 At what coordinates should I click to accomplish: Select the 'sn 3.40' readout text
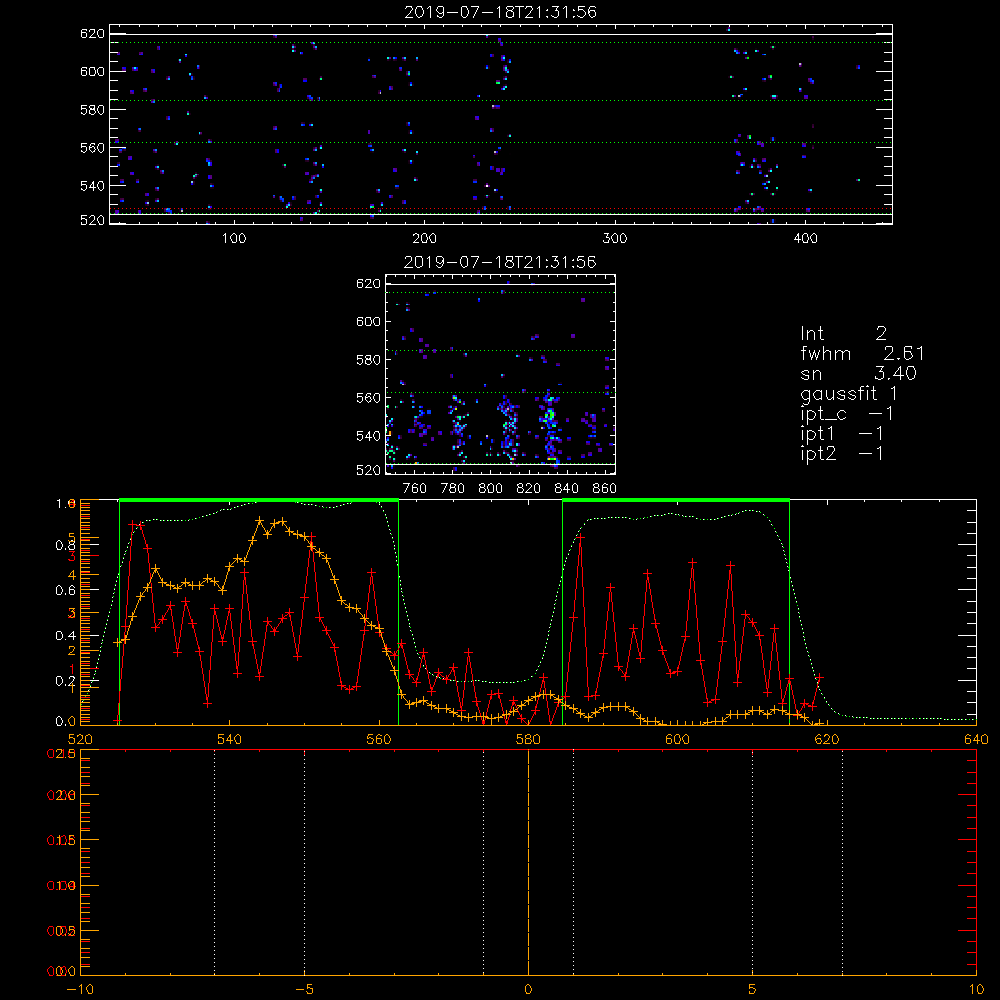point(858,373)
